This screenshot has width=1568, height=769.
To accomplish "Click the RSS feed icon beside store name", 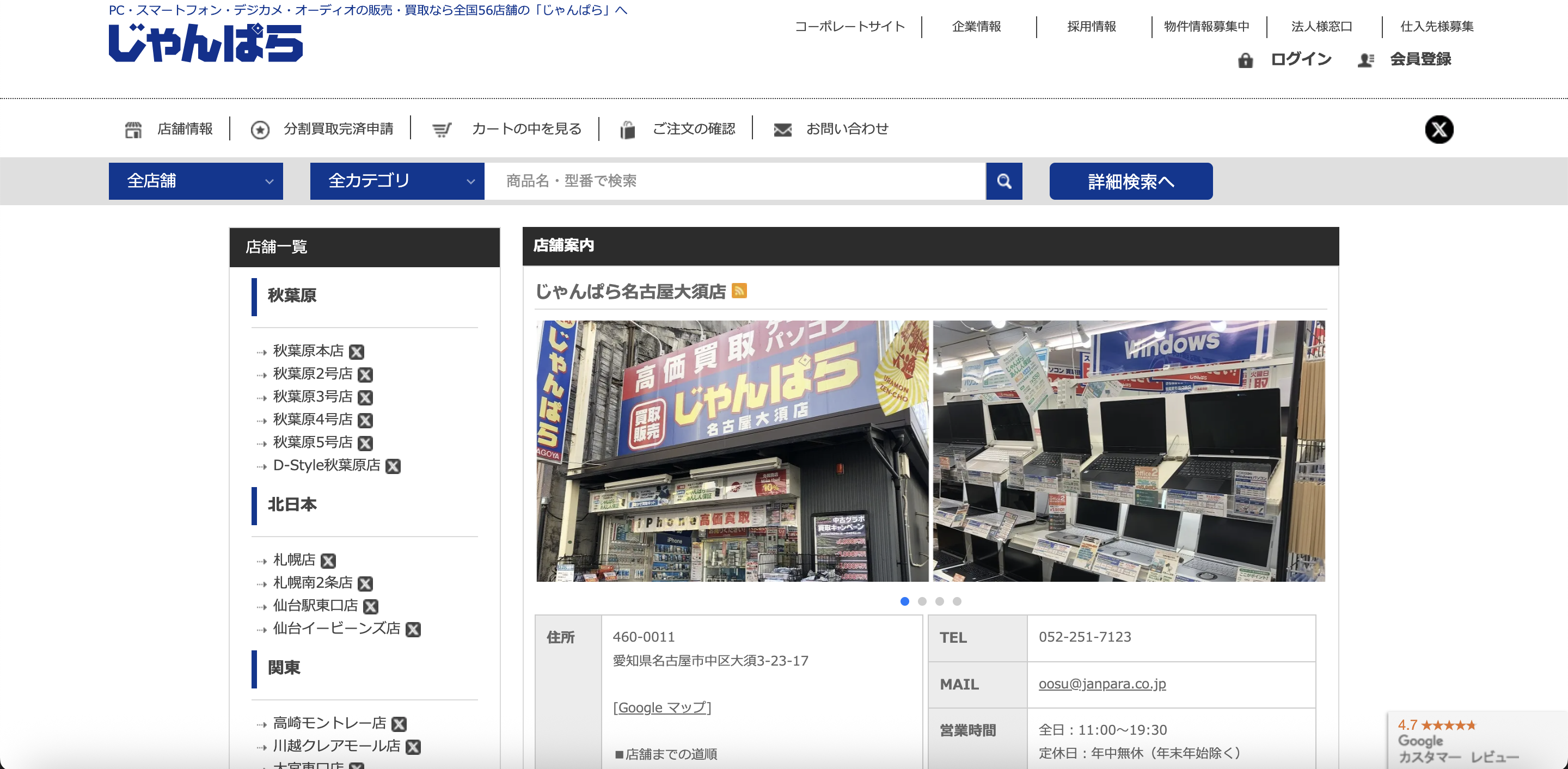I will coord(739,291).
